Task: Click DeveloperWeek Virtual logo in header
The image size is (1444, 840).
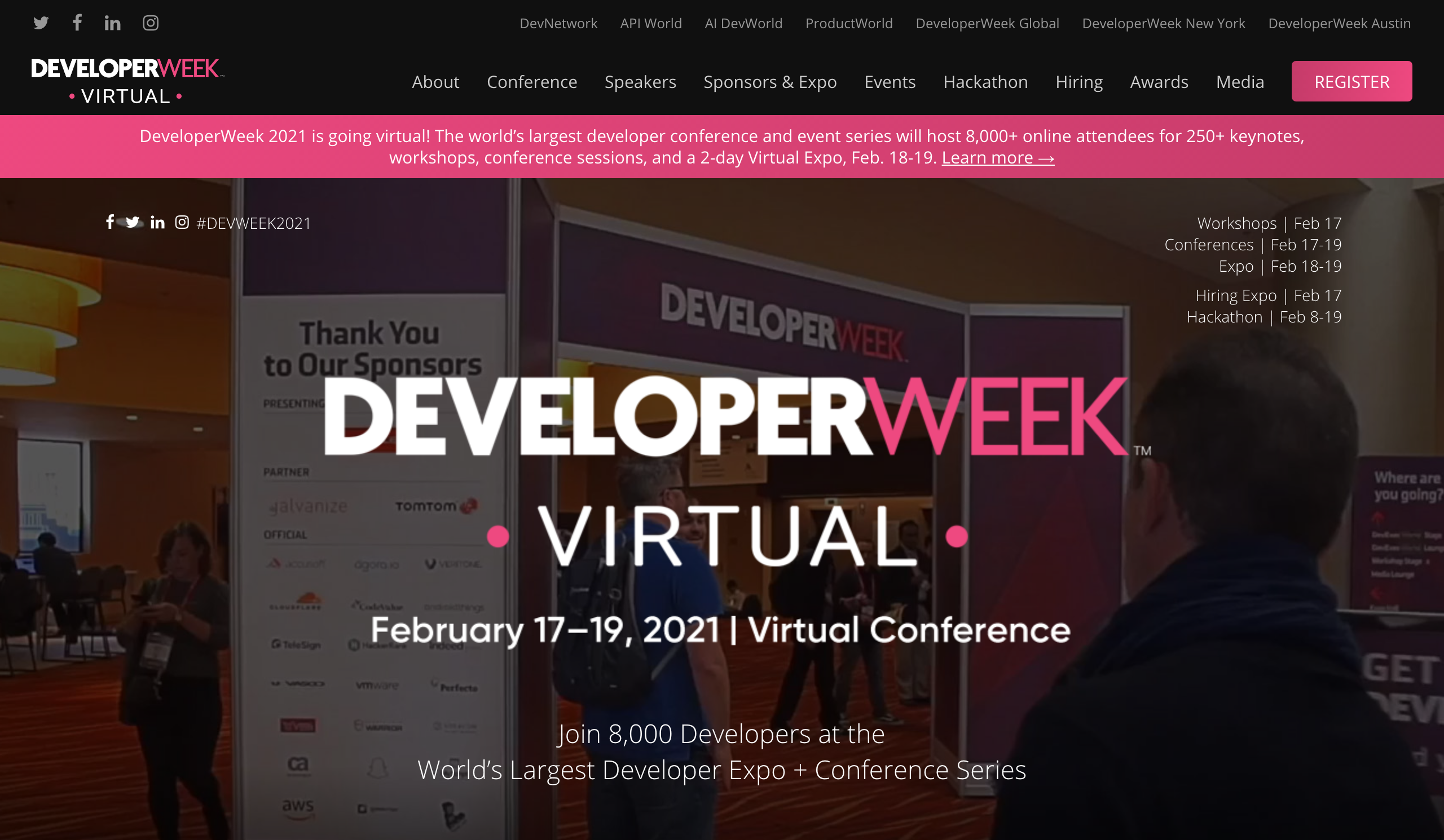Action: point(128,81)
